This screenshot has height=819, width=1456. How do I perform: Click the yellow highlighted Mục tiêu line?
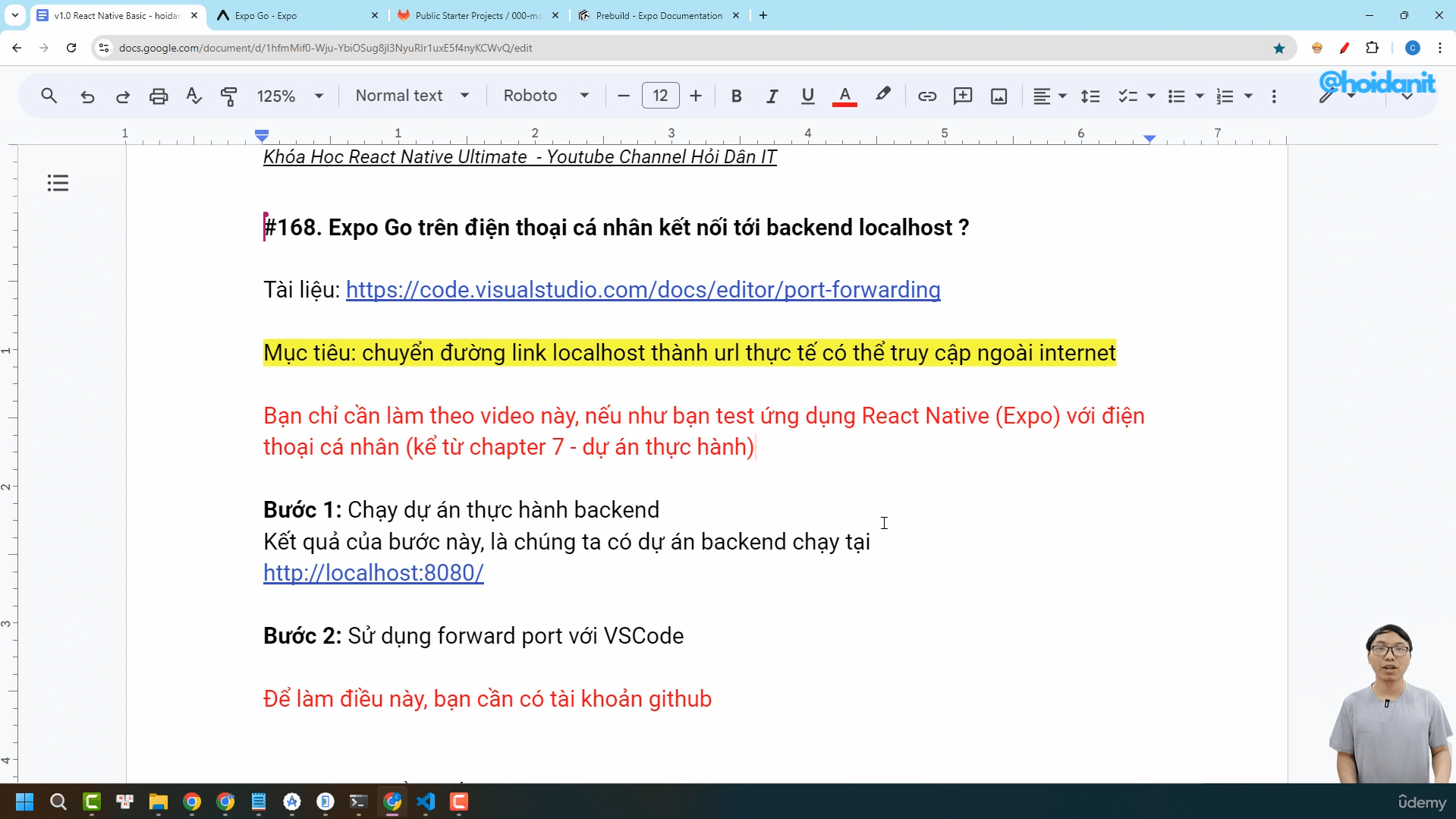point(689,353)
